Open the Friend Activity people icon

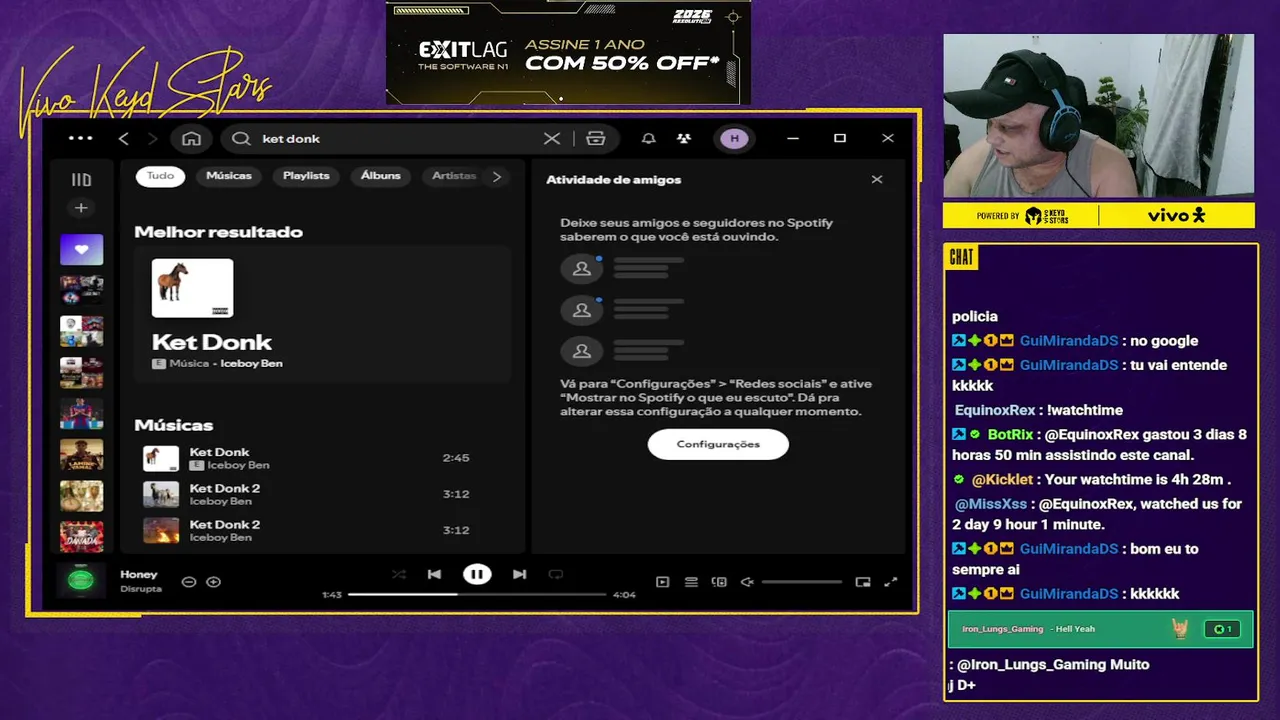[683, 139]
